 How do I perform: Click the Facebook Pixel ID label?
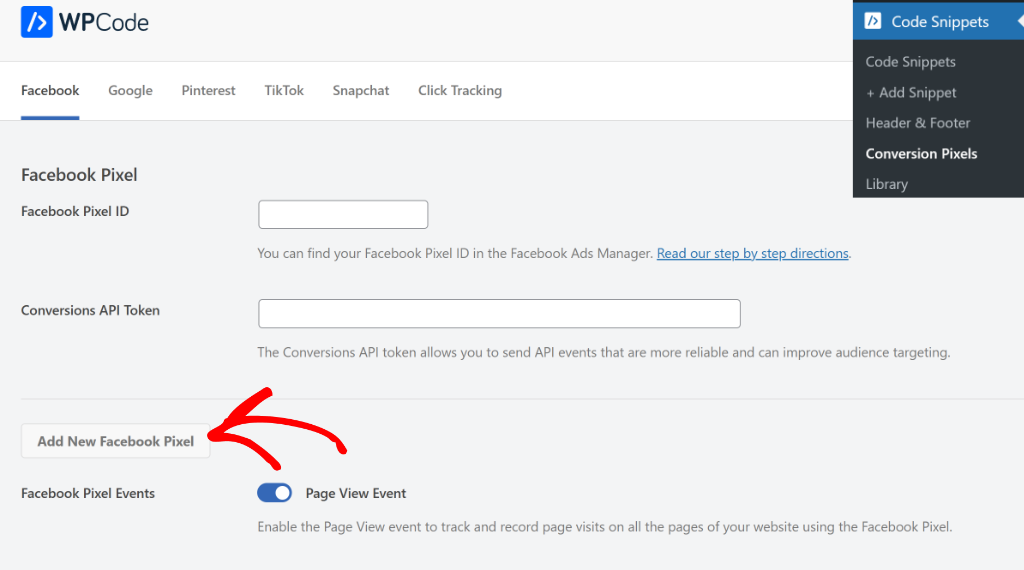point(75,212)
